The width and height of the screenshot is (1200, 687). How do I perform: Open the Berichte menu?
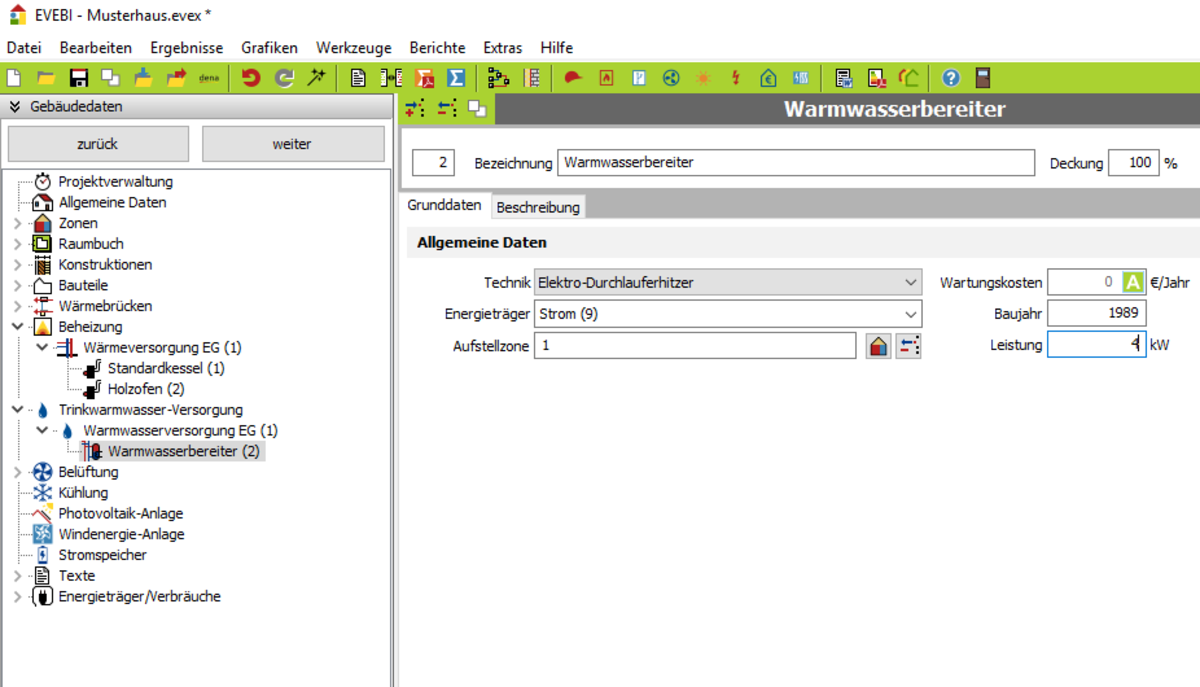pos(437,48)
